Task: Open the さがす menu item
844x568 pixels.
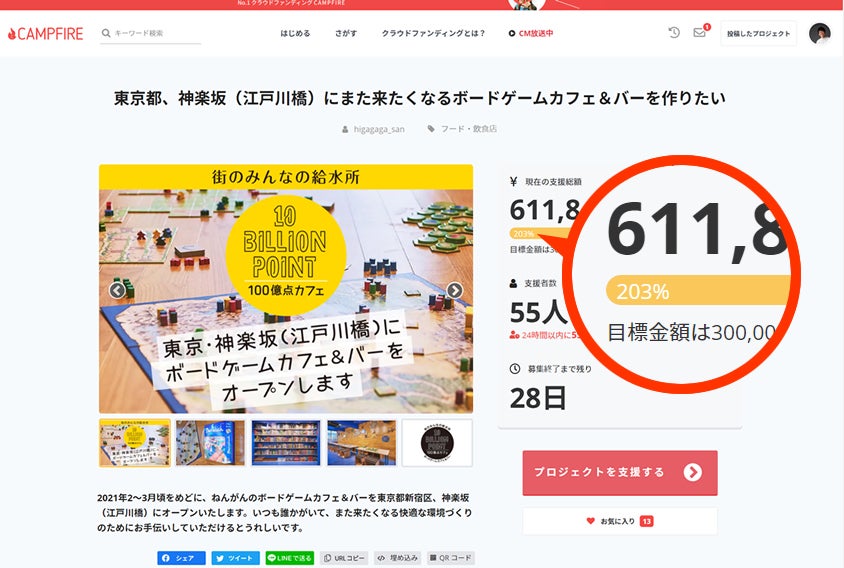Action: click(x=346, y=33)
